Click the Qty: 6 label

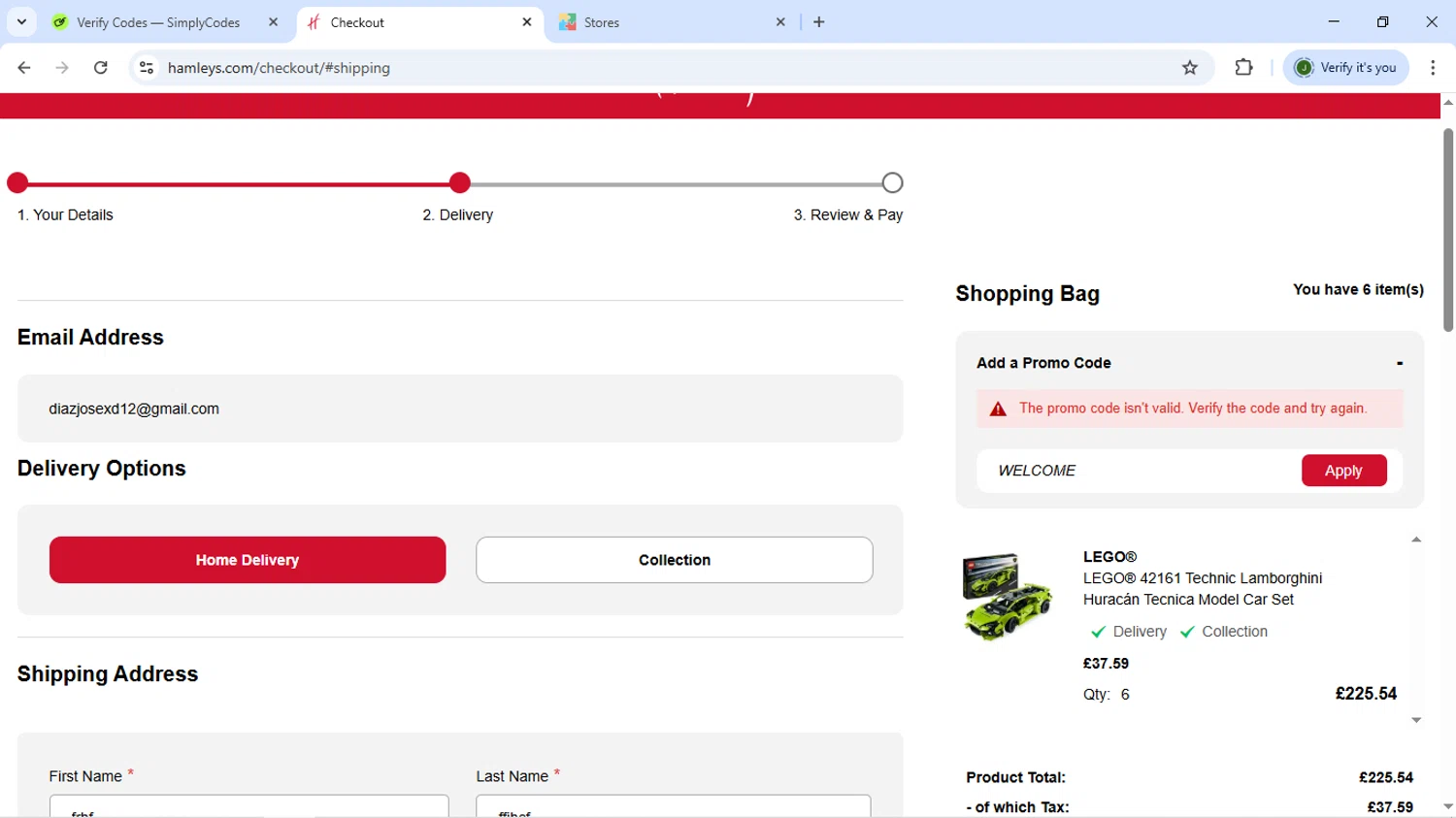(1107, 695)
